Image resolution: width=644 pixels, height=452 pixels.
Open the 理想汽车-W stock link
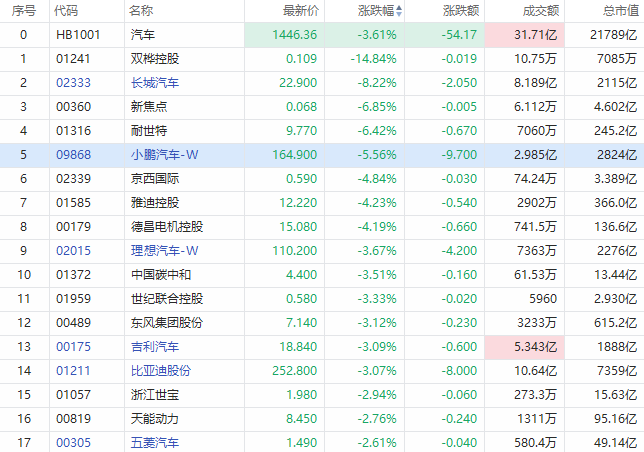click(x=164, y=251)
